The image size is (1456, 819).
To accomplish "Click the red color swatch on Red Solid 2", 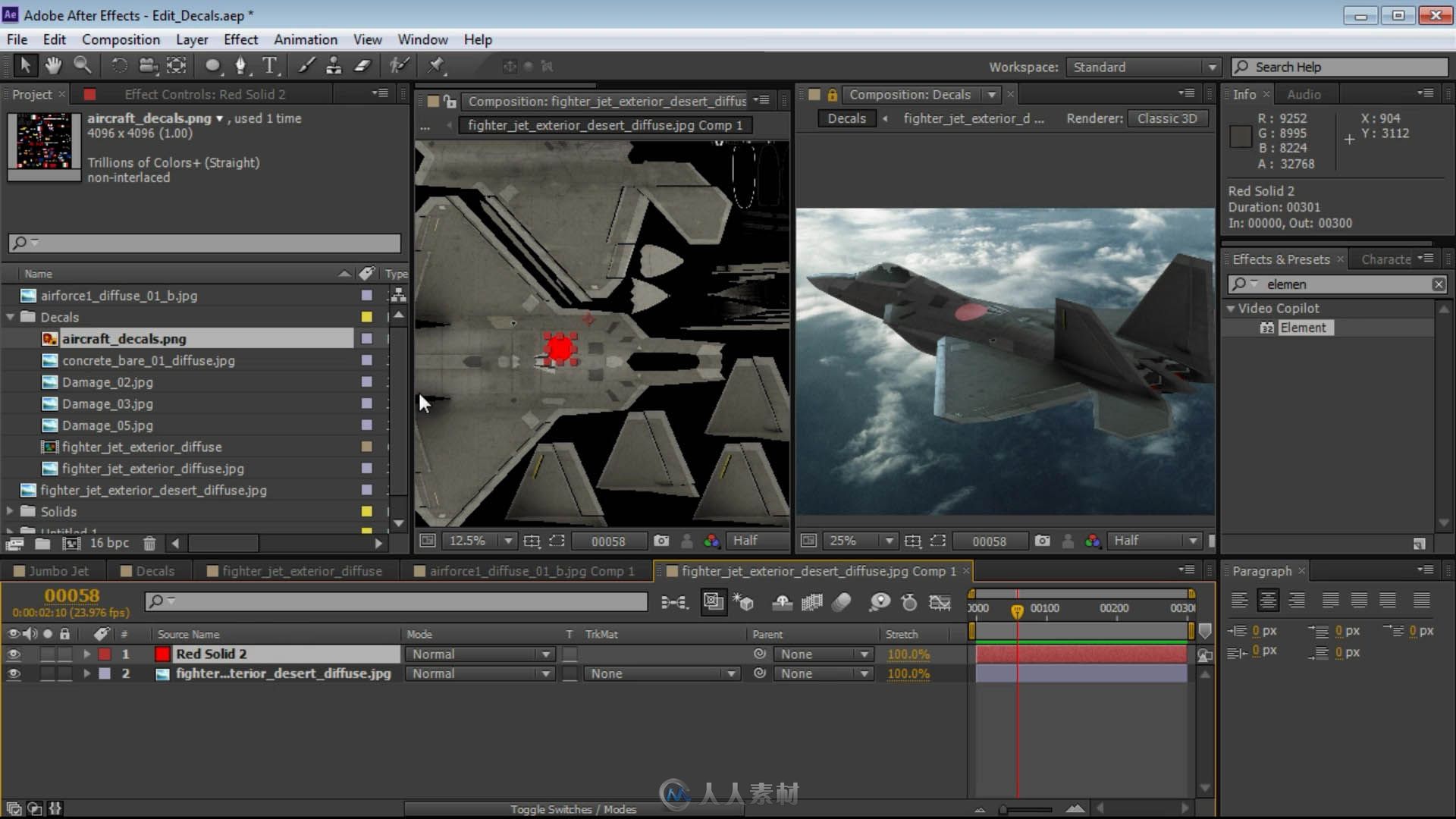I will (163, 653).
